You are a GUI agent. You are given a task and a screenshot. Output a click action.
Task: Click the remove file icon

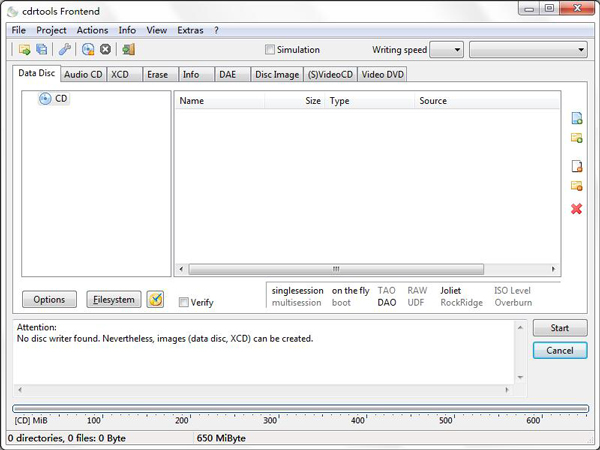point(577,166)
